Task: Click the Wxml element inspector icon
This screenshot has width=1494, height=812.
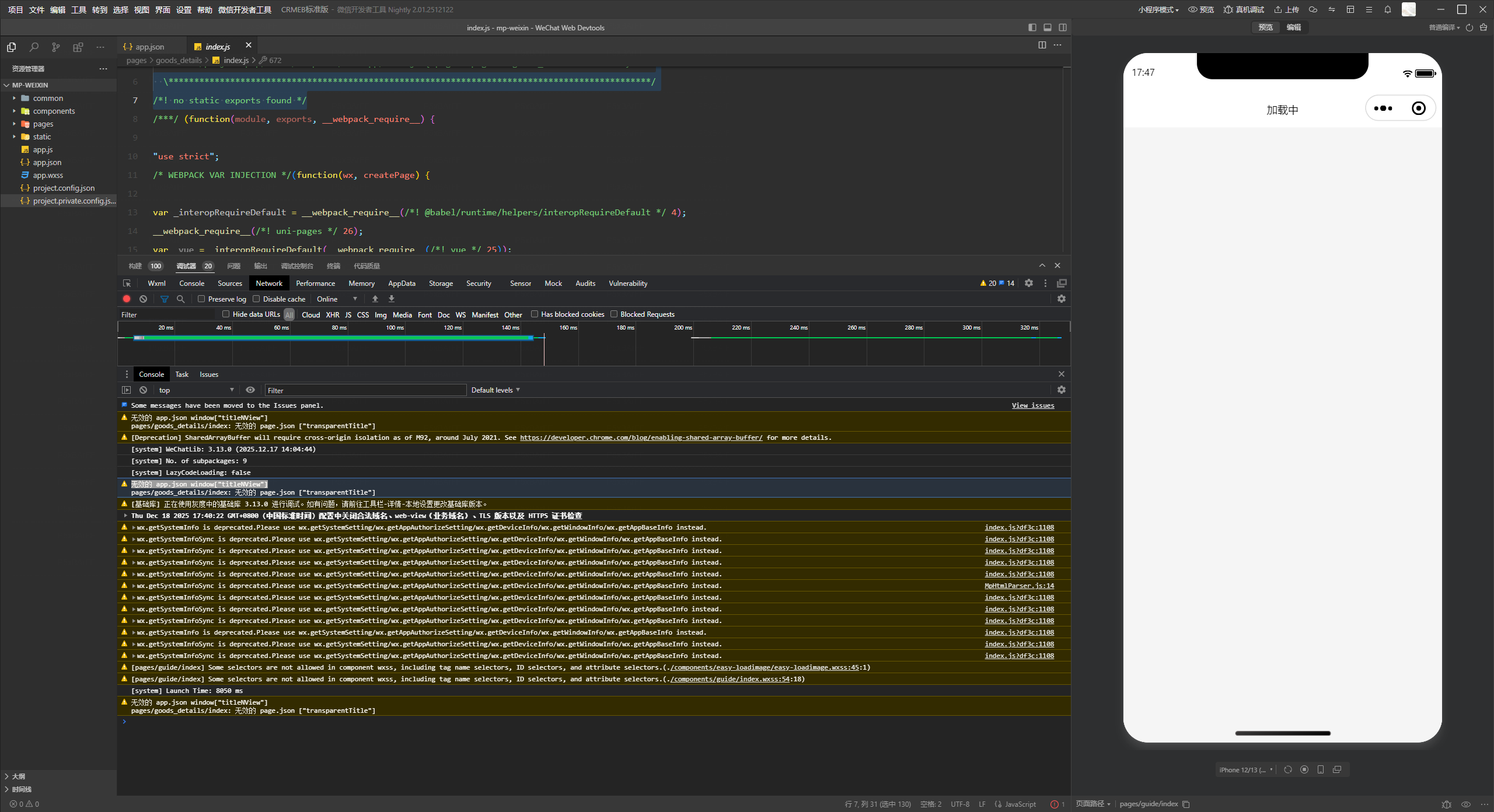Action: point(127,283)
